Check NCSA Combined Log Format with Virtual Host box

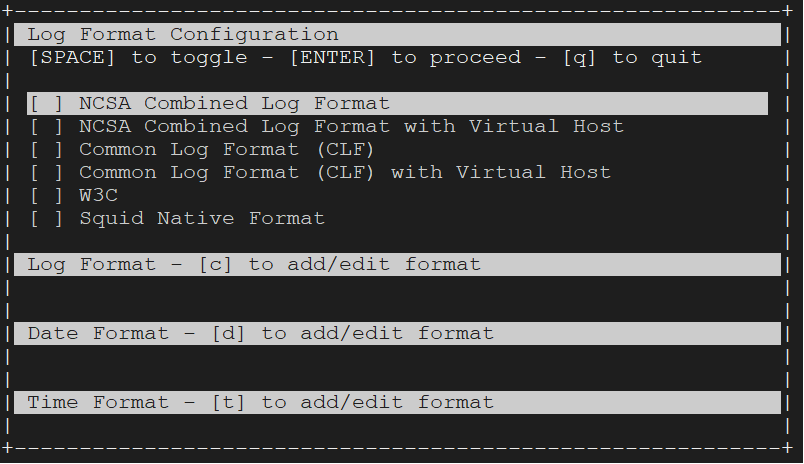[46, 127]
